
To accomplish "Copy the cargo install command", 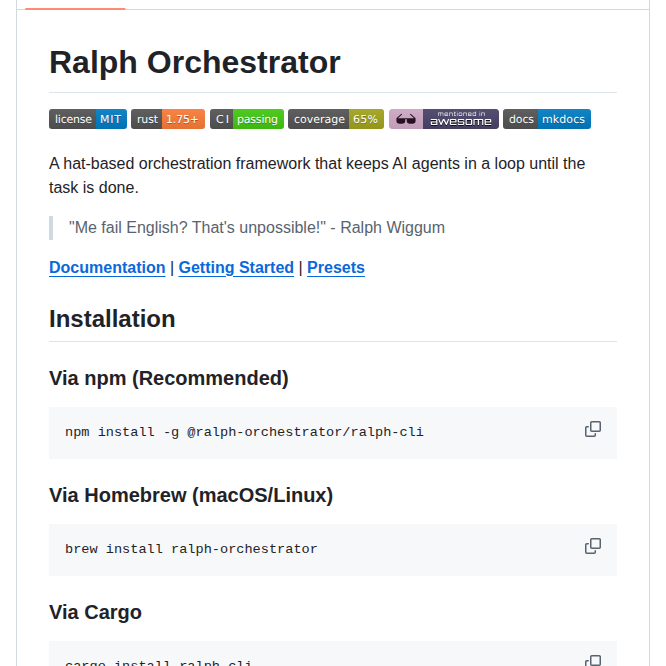I will pos(593,661).
